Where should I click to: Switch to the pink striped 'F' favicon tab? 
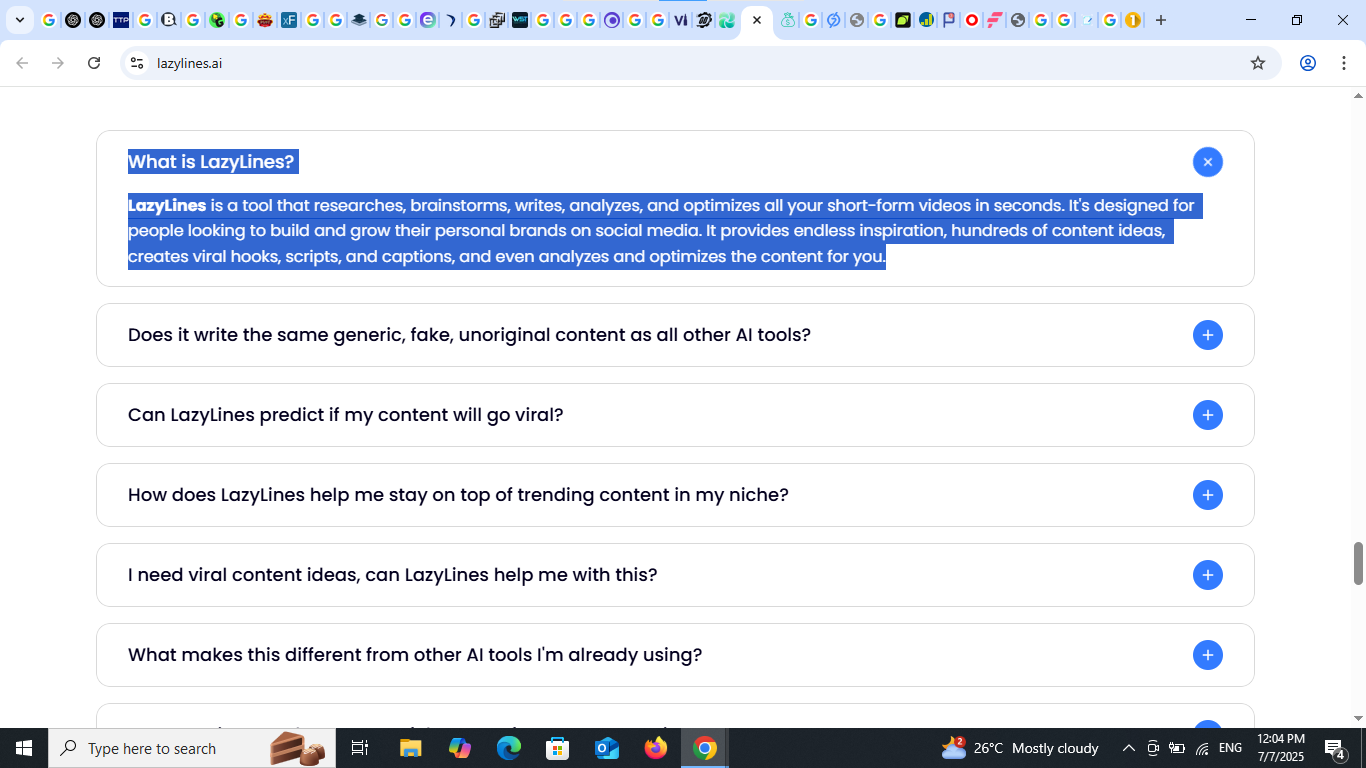pyautogui.click(x=995, y=20)
